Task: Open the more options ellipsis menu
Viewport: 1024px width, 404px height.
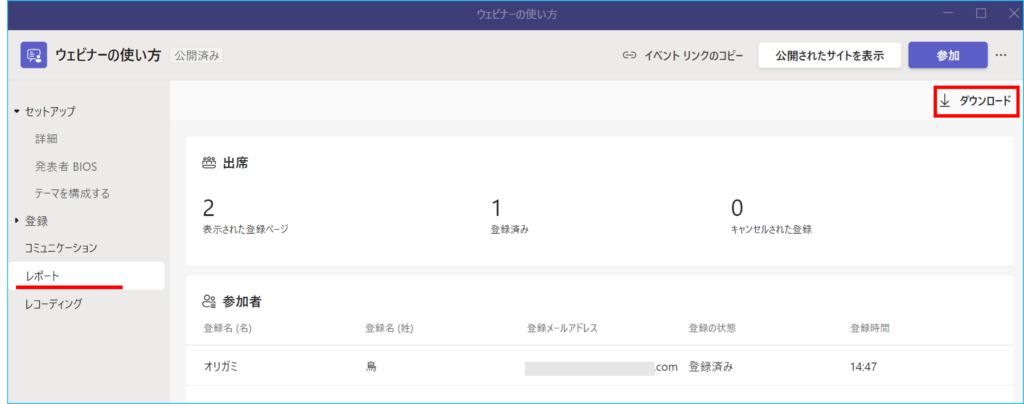Action: point(1001,55)
